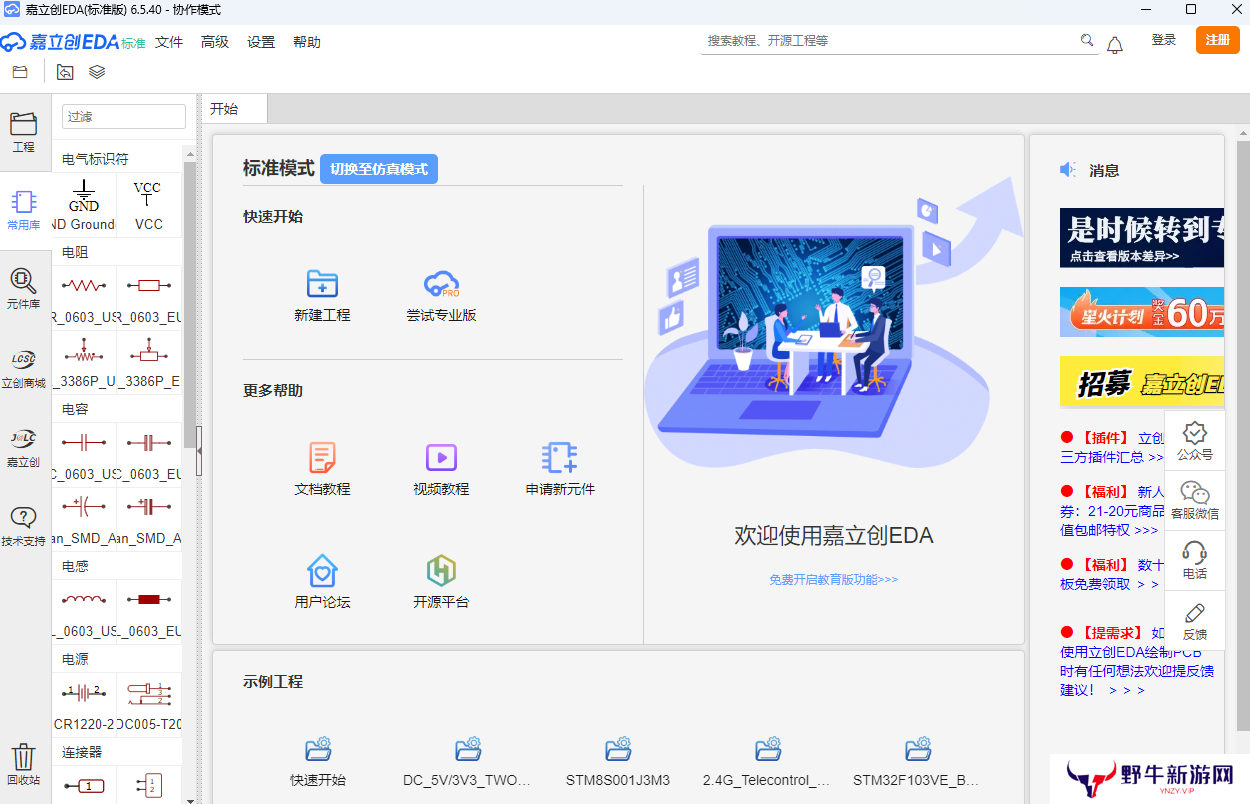Open the 客服微信 WeChat support widget
Image resolution: width=1250 pixels, height=804 pixels.
(1194, 500)
